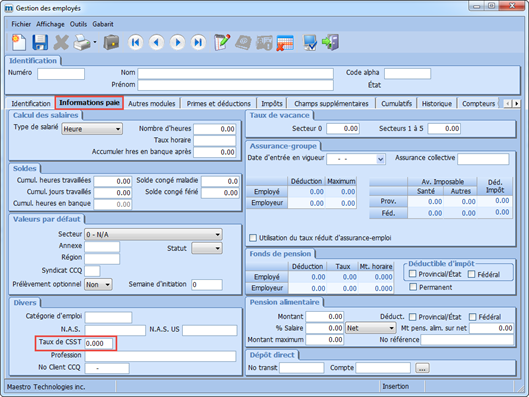
Task: Check Fédéral in Pension alimentaire
Action: (x=473, y=317)
